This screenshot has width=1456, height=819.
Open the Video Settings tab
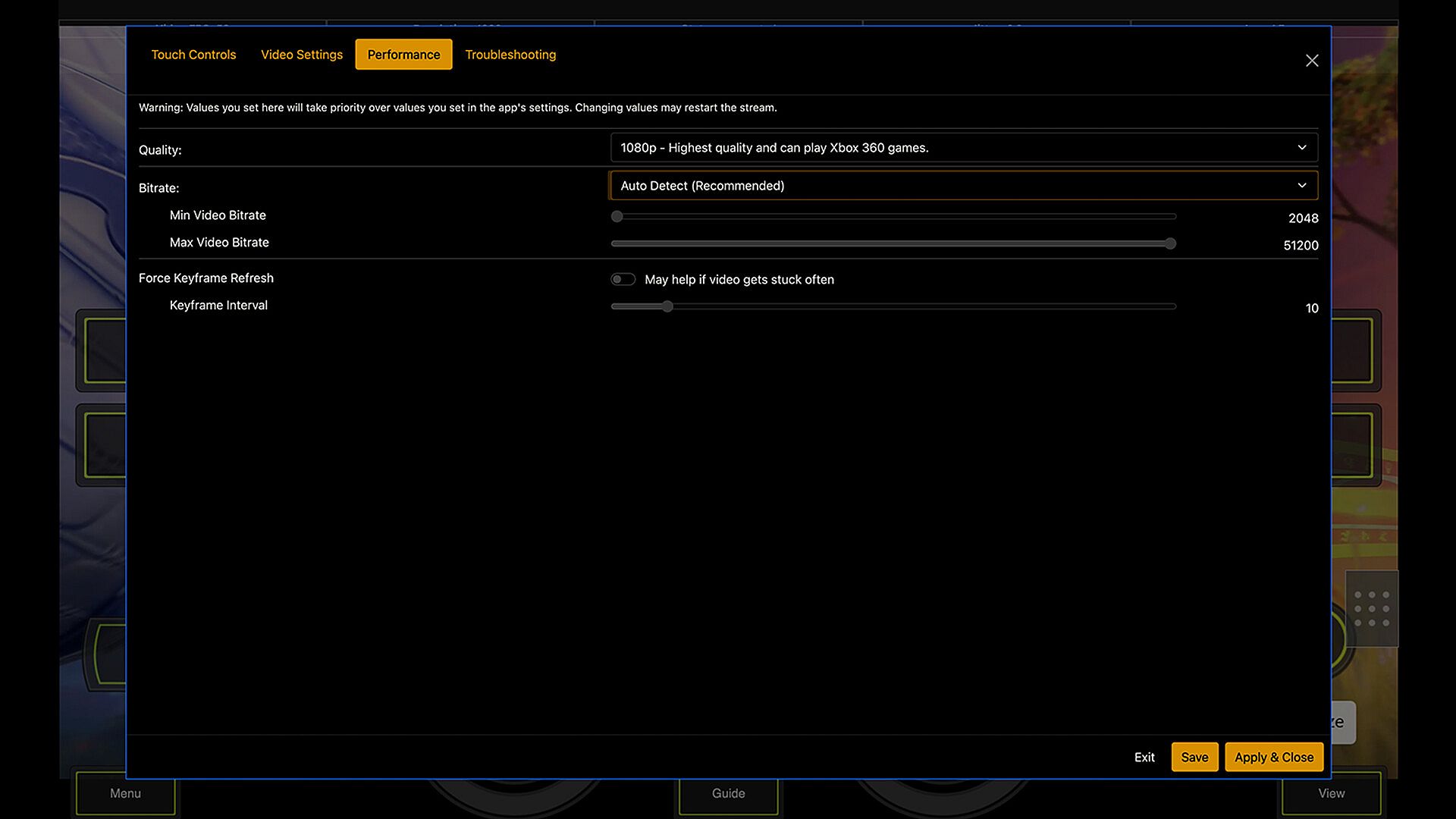[302, 55]
